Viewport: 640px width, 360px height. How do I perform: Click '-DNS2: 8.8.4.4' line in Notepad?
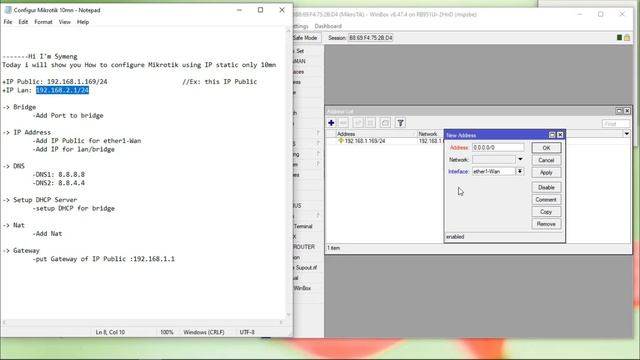(x=59, y=183)
